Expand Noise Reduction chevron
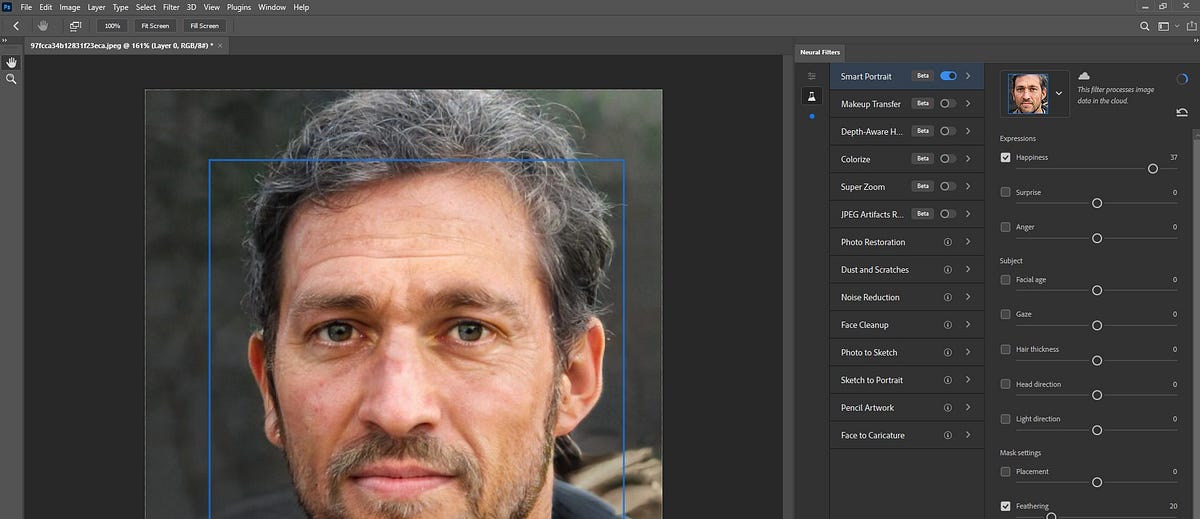 (968, 297)
